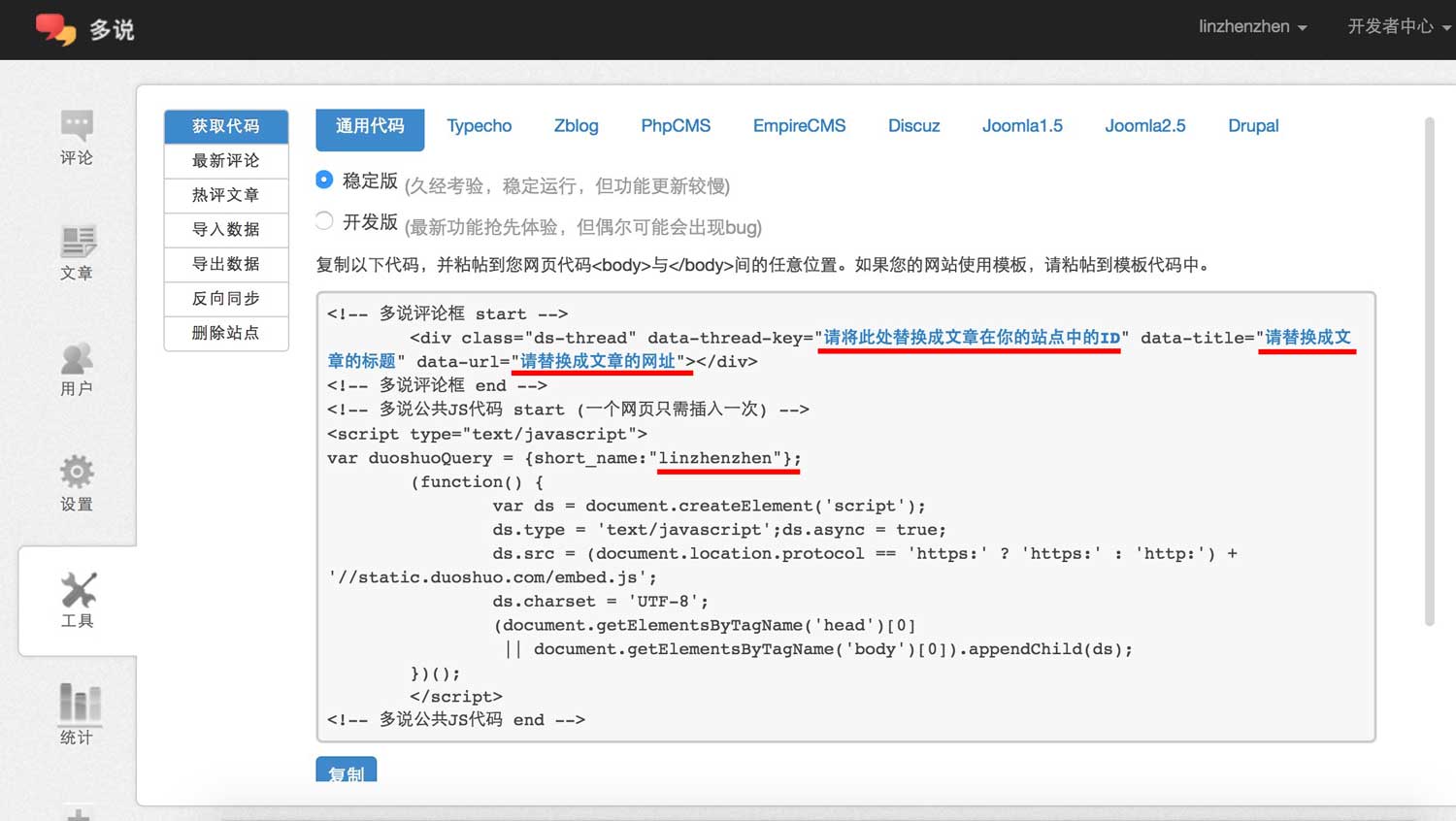Expand the linzhenzhen account dropdown

coord(1252,26)
